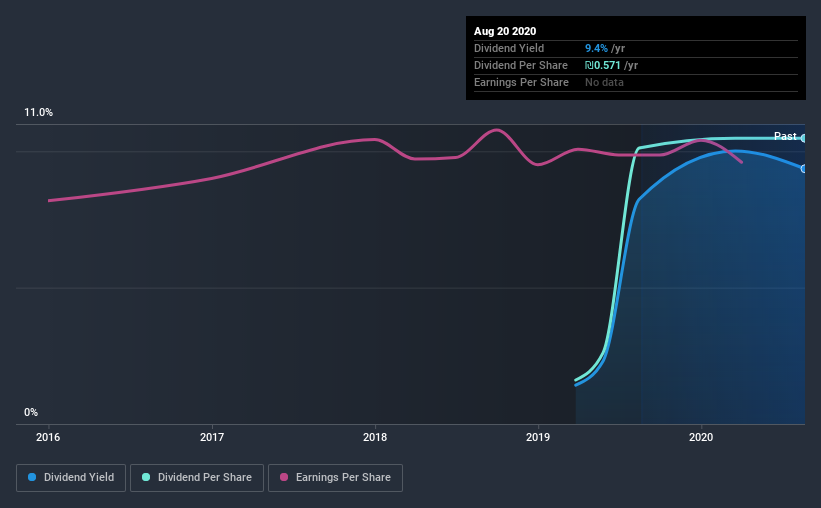Screen dimensions: 821x508
Task: Click the 2020 x-axis label
Action: pos(701,437)
